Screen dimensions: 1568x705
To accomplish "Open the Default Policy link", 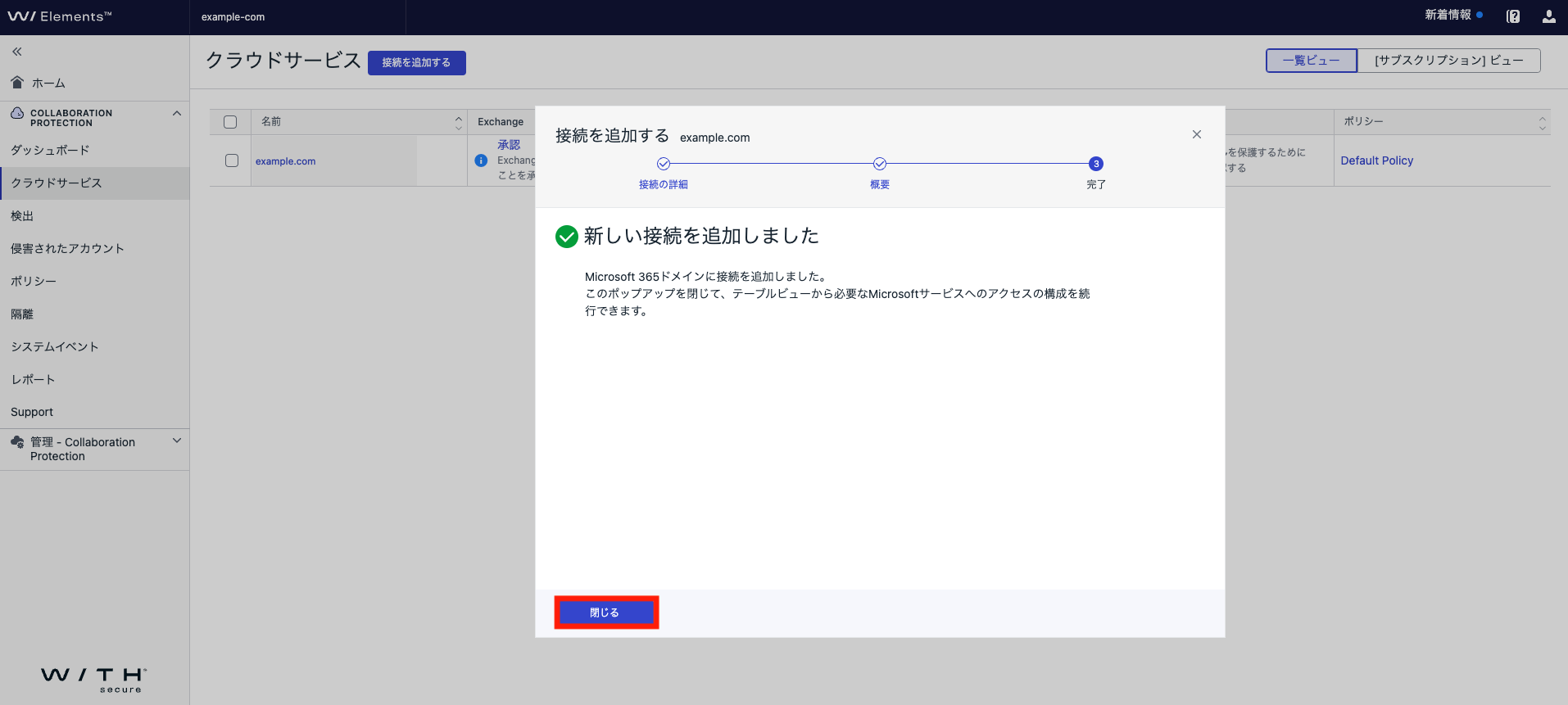I will click(1376, 160).
